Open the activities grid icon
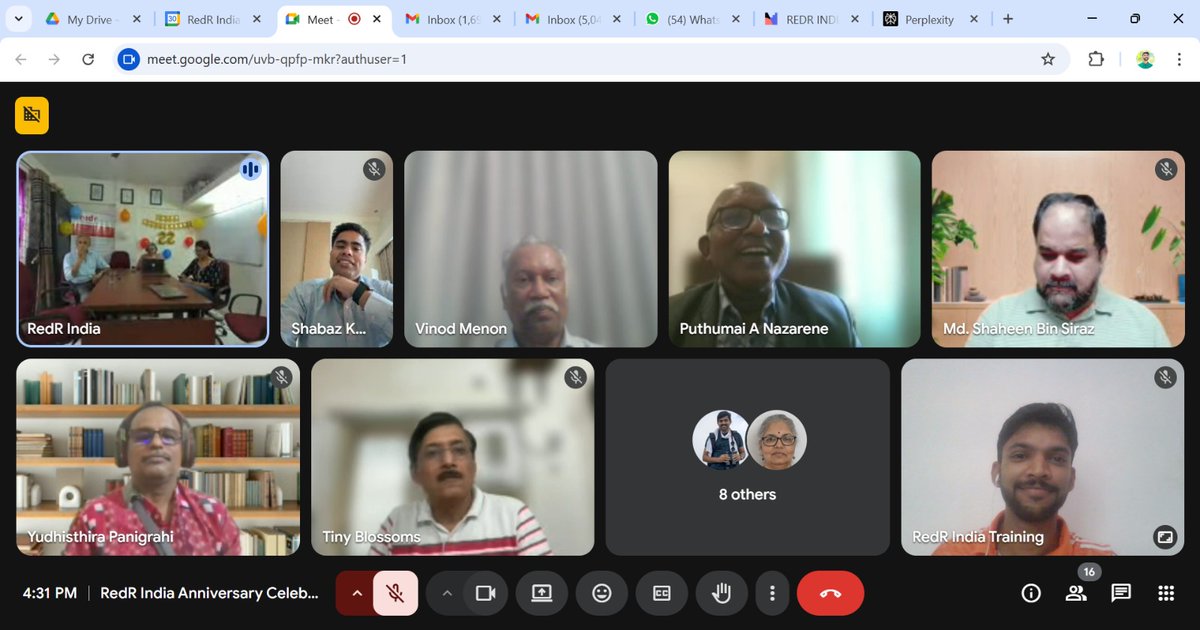This screenshot has height=630, width=1200. 1166,593
